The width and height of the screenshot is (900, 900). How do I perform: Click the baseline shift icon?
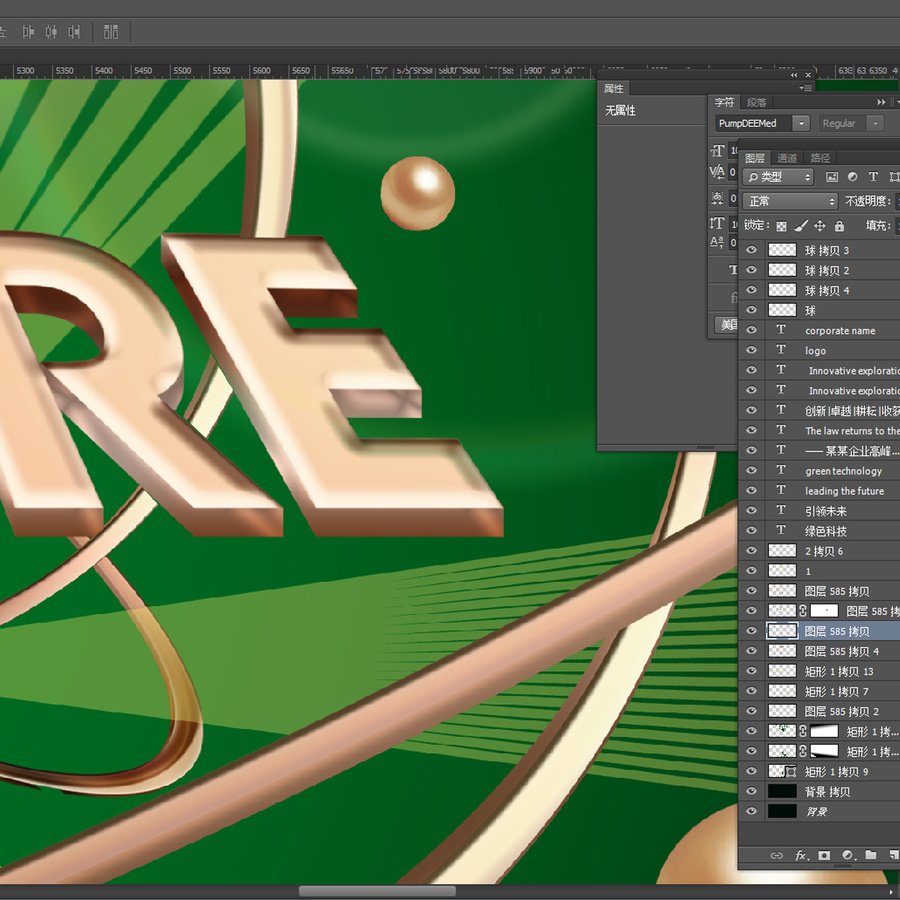pos(717,242)
